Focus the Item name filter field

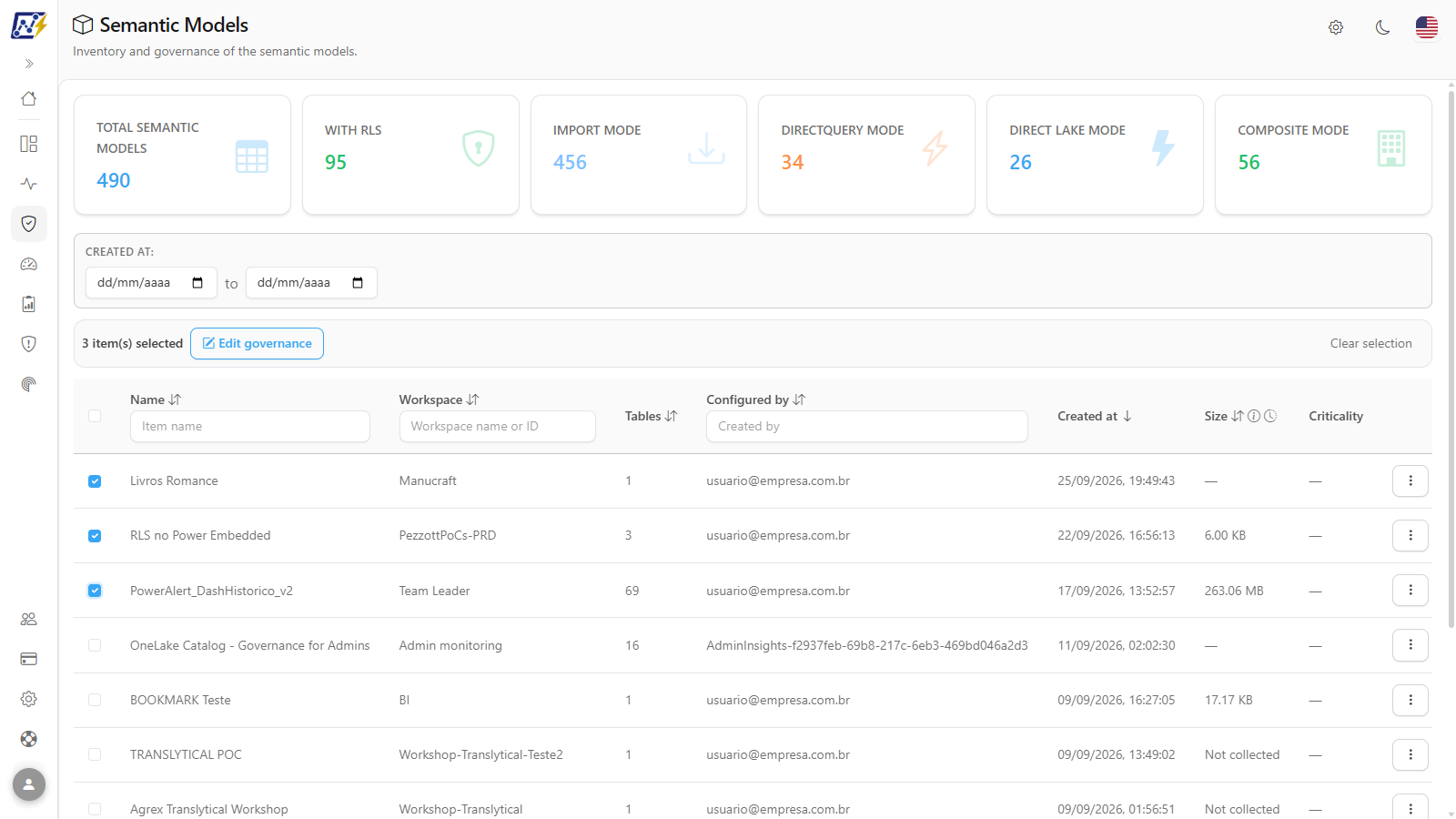pyautogui.click(x=250, y=426)
